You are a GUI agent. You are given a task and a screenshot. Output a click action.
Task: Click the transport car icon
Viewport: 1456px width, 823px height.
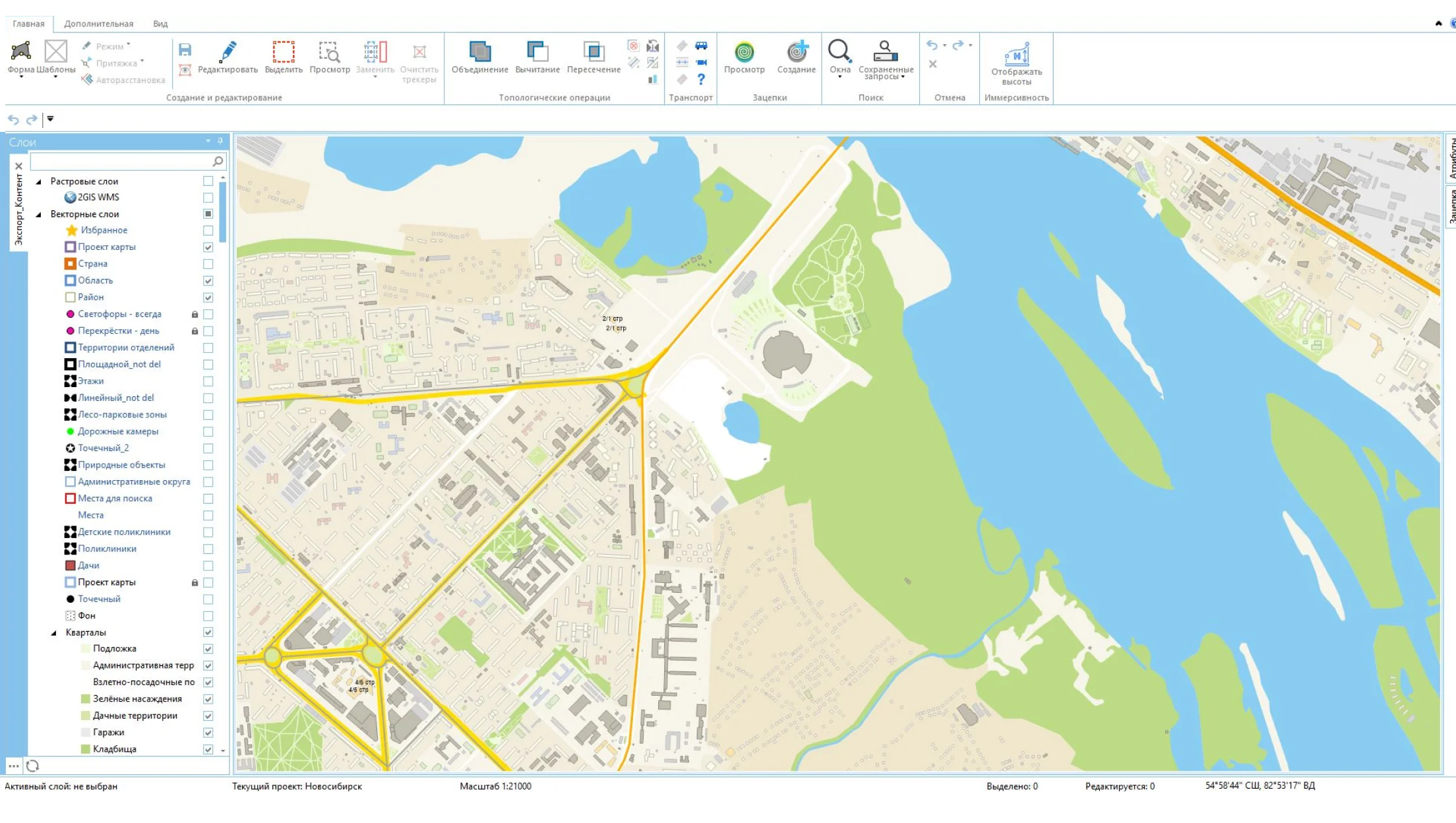tap(701, 46)
